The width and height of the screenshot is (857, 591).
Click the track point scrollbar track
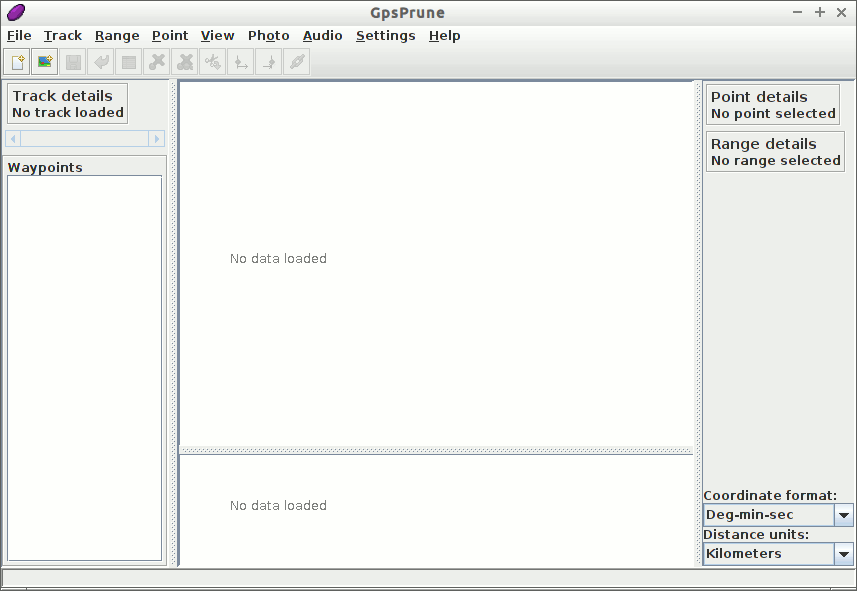pos(85,139)
